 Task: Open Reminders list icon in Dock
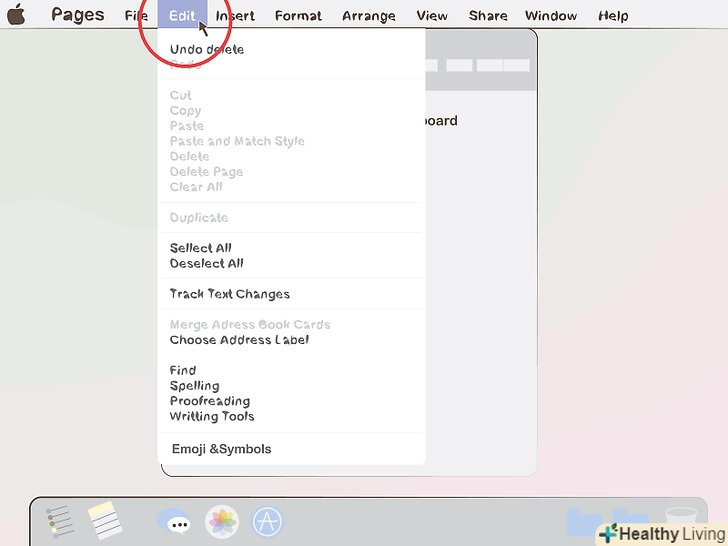tap(60, 522)
